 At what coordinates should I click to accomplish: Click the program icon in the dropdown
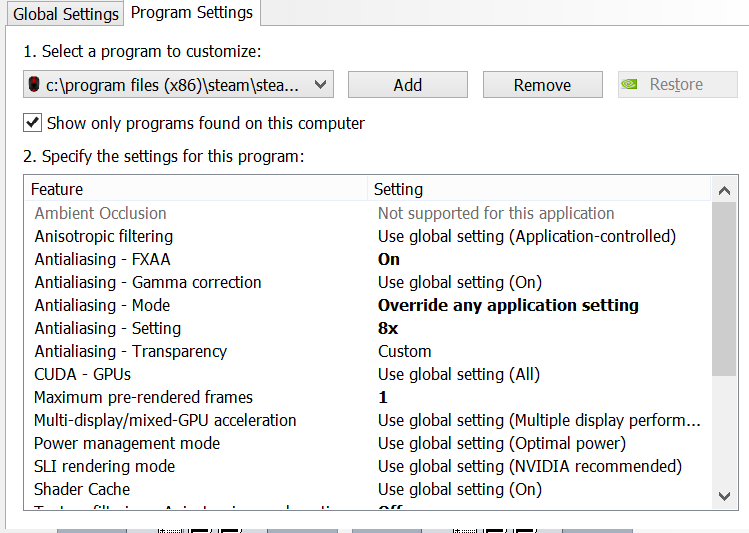pos(34,85)
